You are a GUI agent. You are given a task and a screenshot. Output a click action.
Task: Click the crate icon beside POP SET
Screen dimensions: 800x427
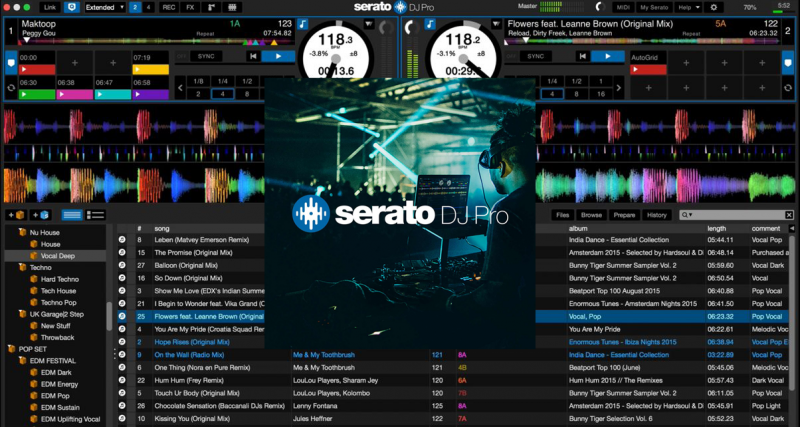click(11, 349)
